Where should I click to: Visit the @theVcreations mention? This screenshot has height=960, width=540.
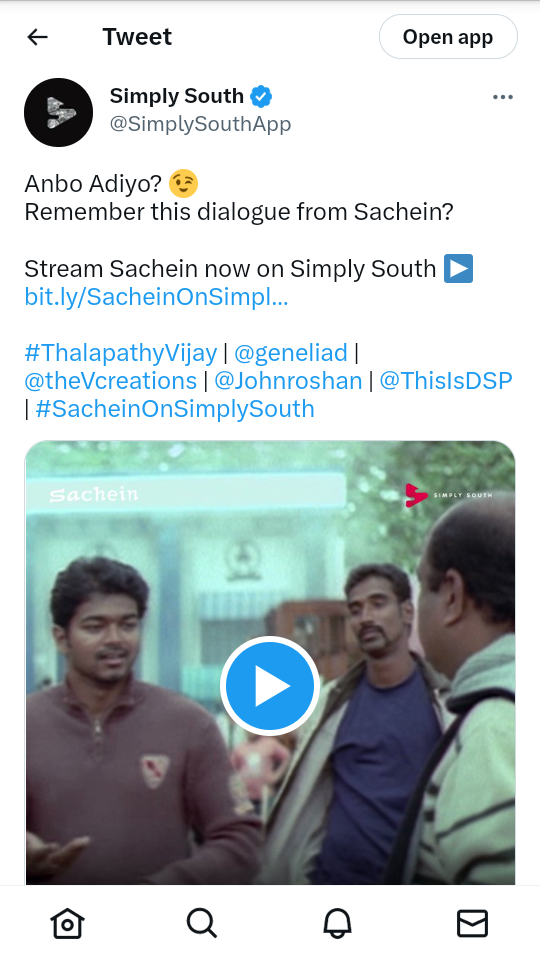click(111, 381)
